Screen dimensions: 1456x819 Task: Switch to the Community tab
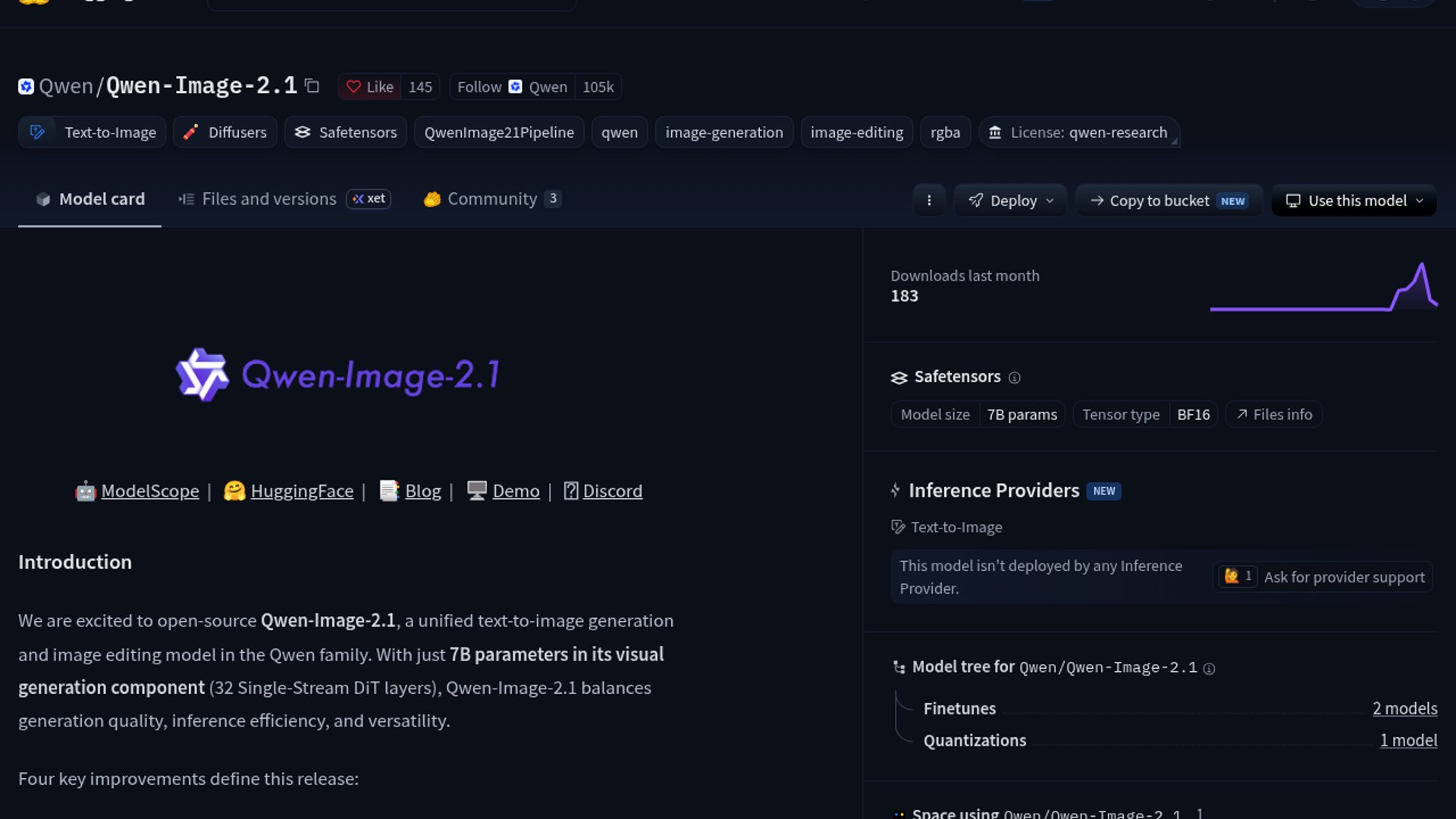492,199
